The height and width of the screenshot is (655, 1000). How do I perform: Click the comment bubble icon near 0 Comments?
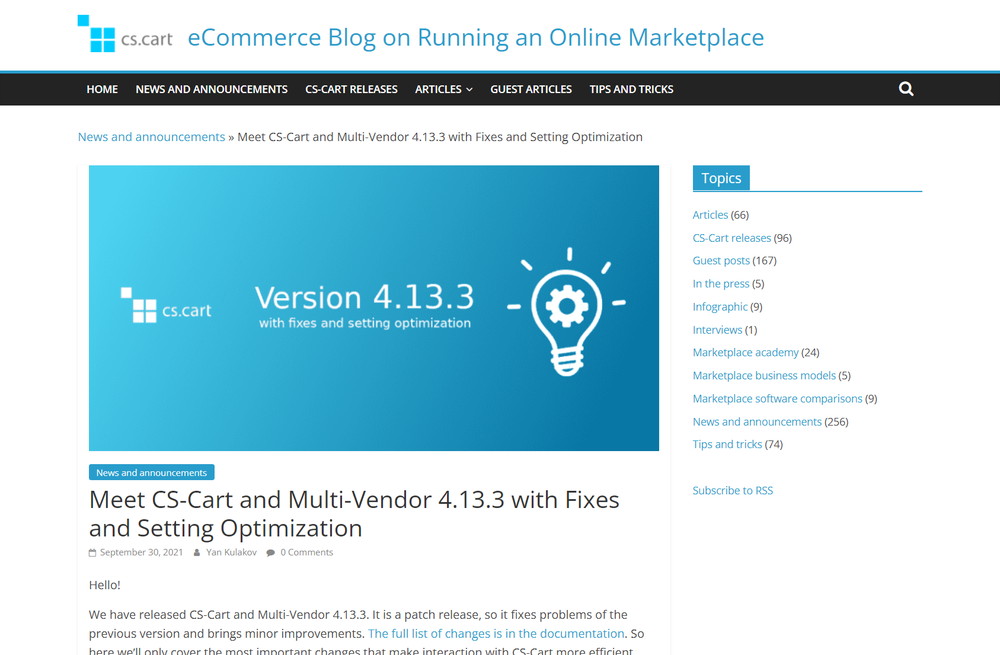[271, 553]
